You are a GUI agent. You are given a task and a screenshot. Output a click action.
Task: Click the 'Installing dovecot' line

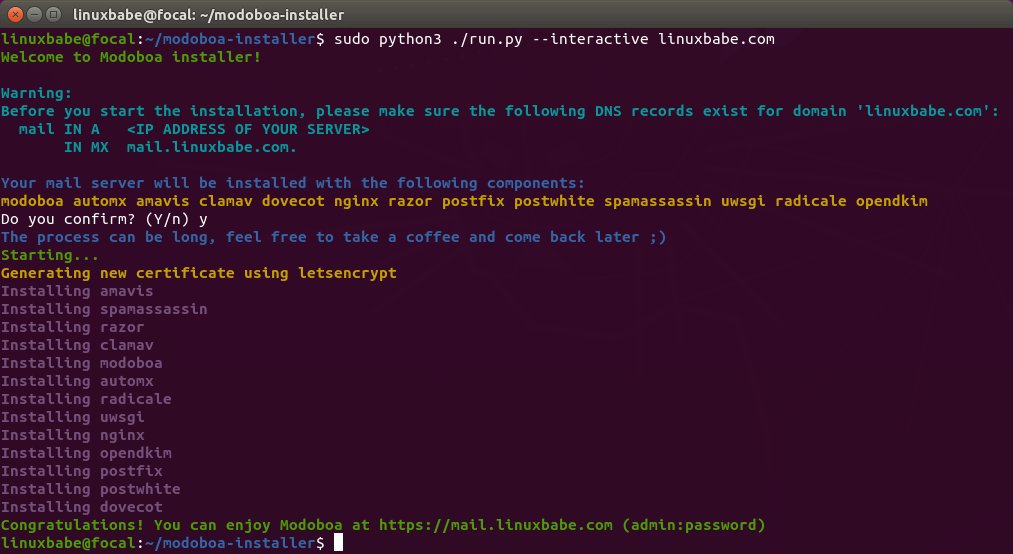(81, 507)
